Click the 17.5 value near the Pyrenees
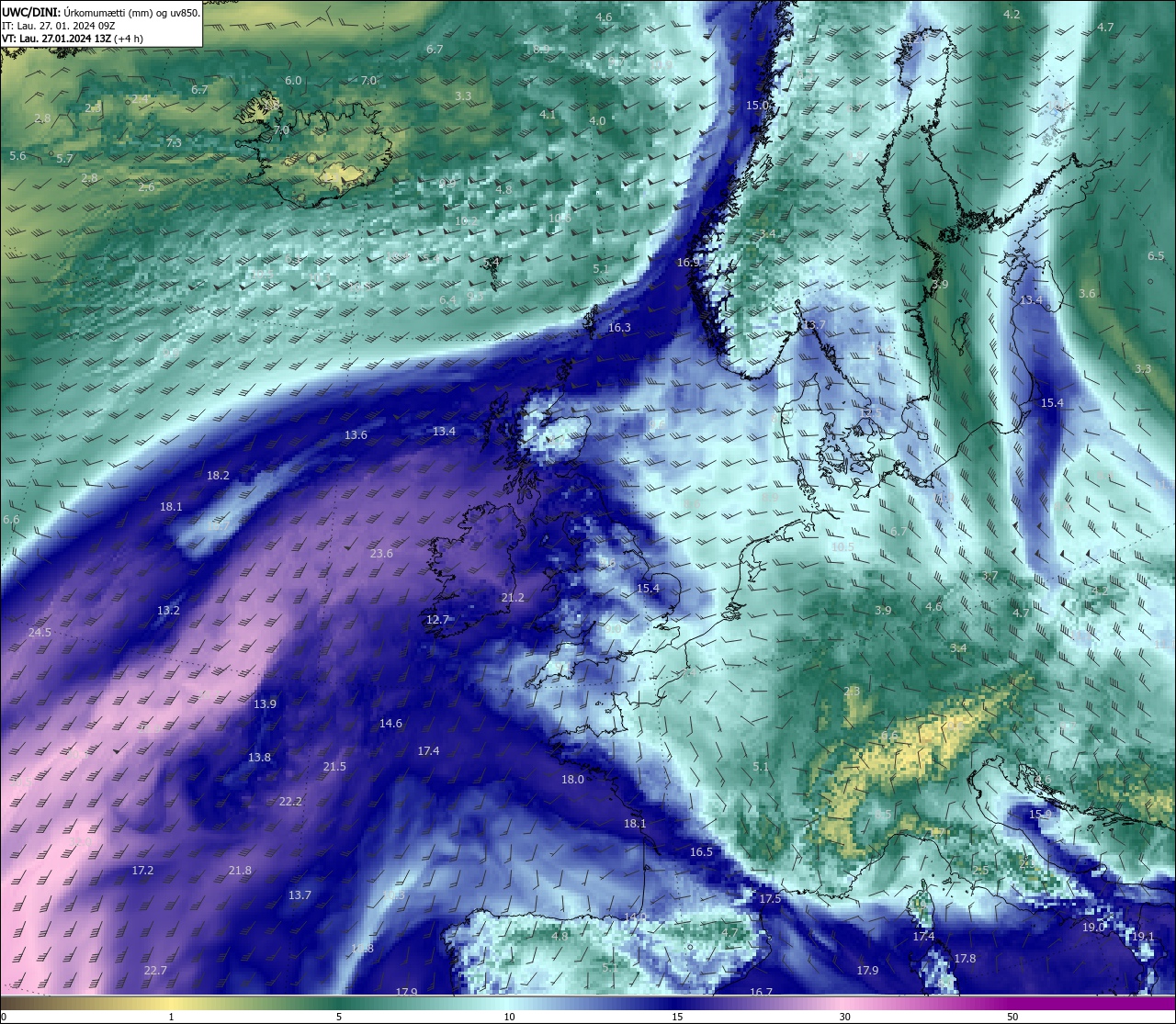The height and width of the screenshot is (1024, 1176). [770, 898]
